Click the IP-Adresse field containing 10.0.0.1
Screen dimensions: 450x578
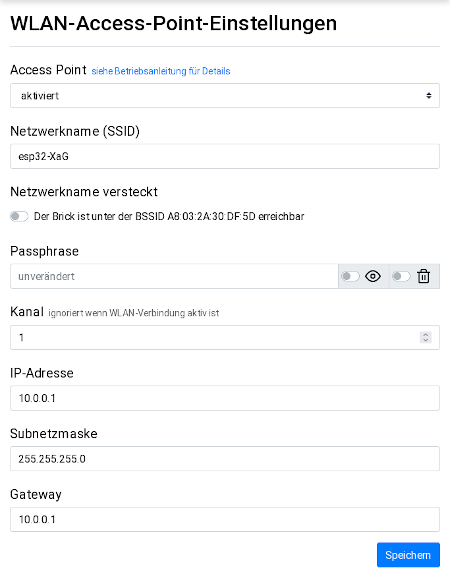click(x=225, y=398)
